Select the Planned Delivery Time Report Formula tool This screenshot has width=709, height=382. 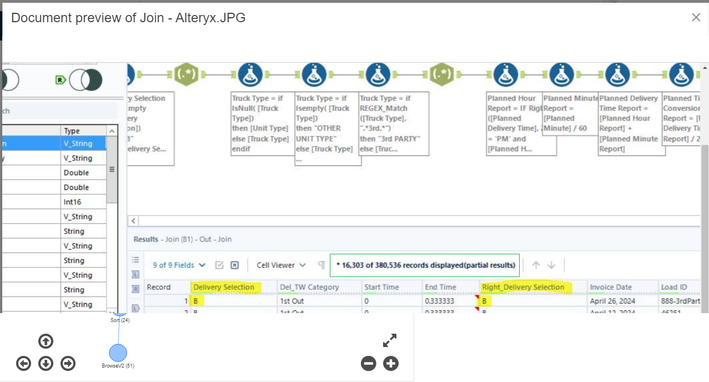(617, 74)
